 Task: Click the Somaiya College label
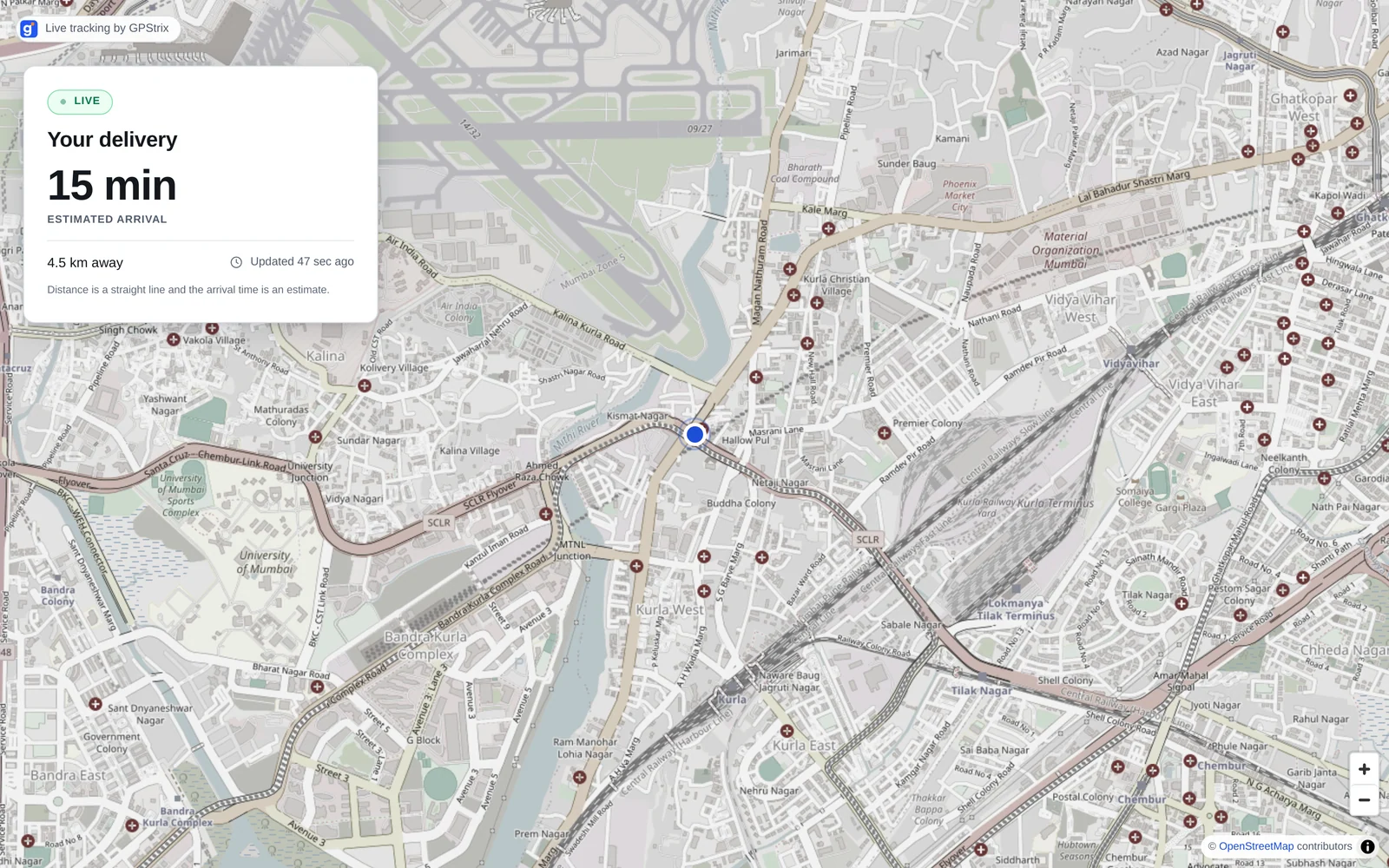[x=1135, y=496]
